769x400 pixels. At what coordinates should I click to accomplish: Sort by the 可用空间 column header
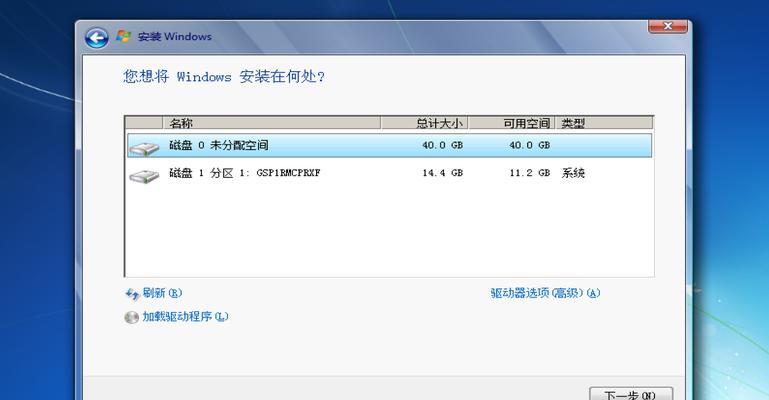point(512,123)
